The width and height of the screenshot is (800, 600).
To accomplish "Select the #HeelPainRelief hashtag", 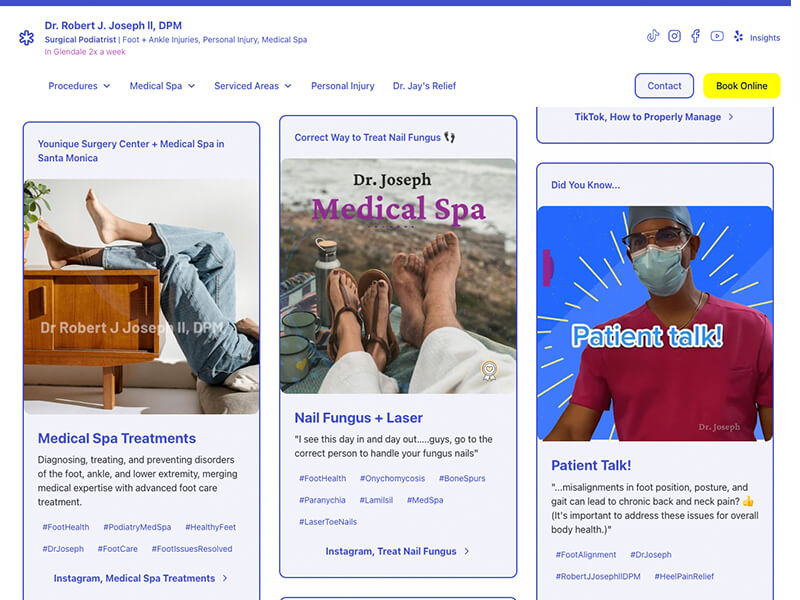I will [x=684, y=577].
